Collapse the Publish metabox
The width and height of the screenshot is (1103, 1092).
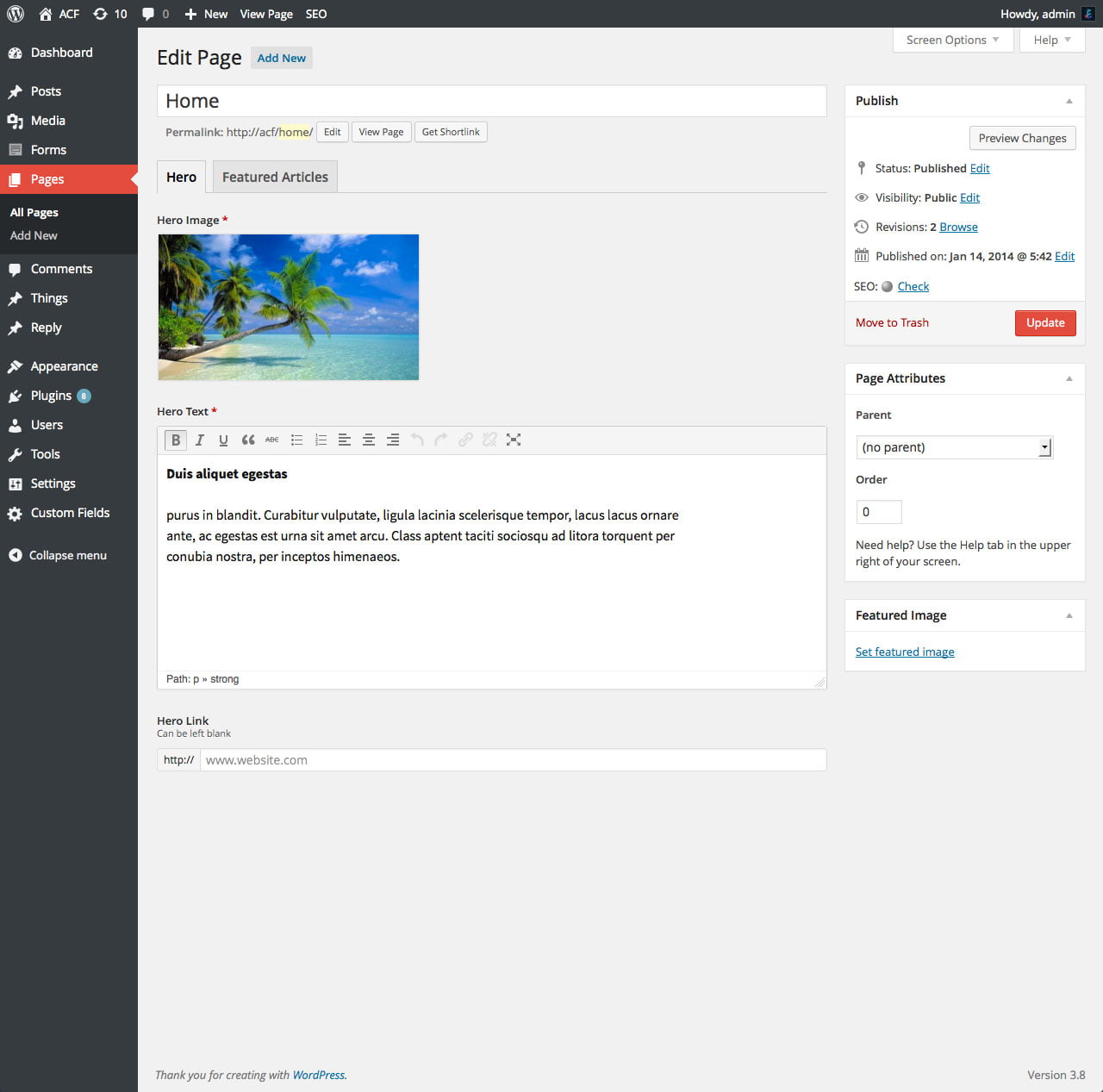pos(1069,101)
